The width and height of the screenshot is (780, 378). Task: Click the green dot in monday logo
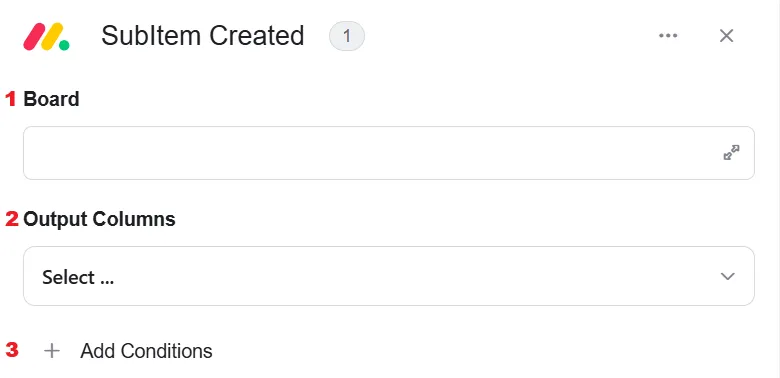click(x=64, y=45)
